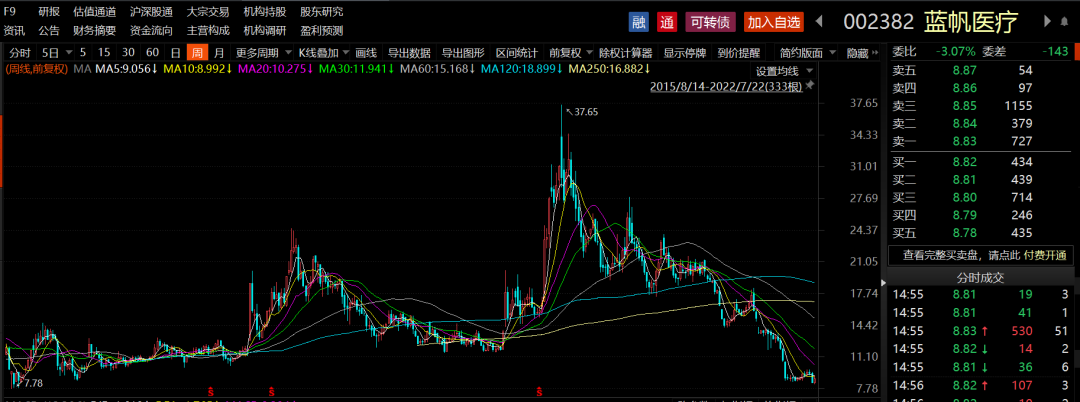This screenshot has width=1080, height=402.
Task: Toggle 显示停牌 suspension display
Action: click(x=685, y=53)
